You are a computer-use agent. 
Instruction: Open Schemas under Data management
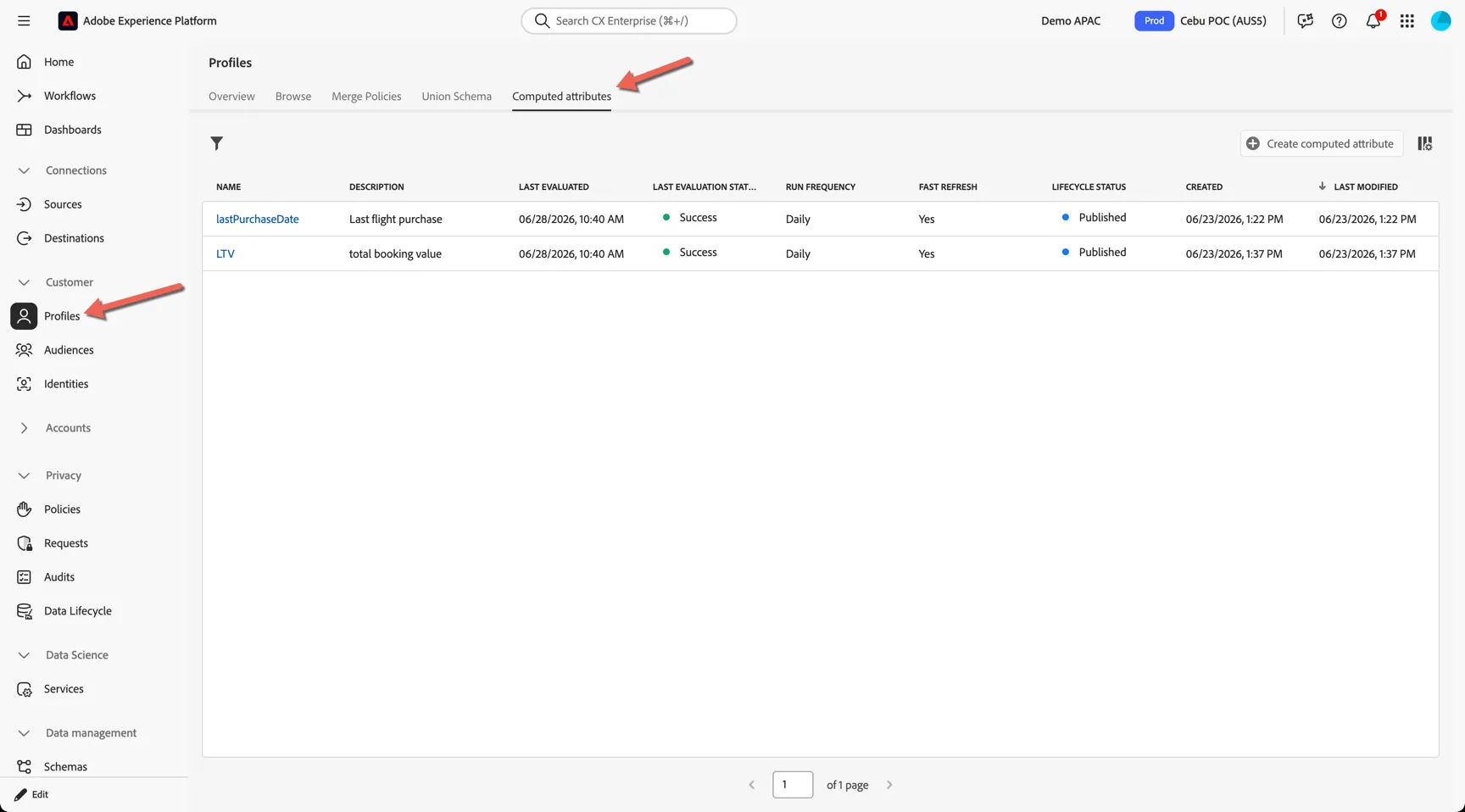[x=65, y=766]
